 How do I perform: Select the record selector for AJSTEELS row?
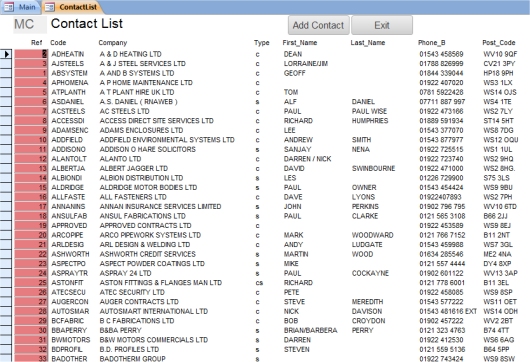[x=6, y=64]
